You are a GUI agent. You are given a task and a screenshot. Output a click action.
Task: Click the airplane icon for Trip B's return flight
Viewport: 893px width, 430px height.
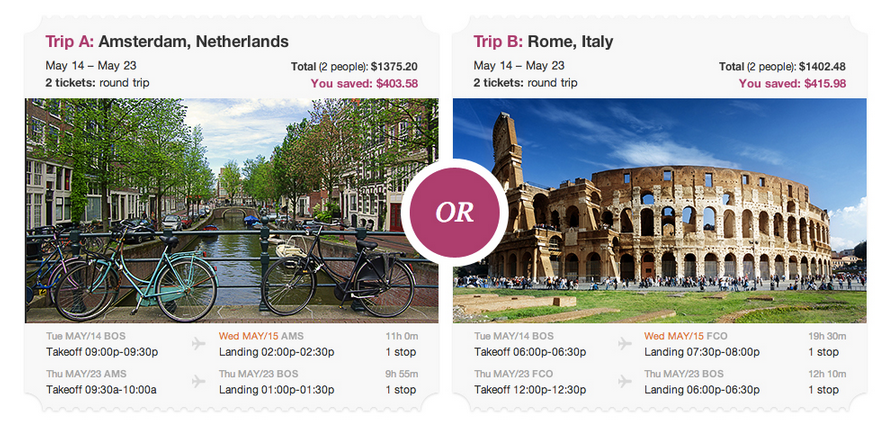(x=625, y=381)
